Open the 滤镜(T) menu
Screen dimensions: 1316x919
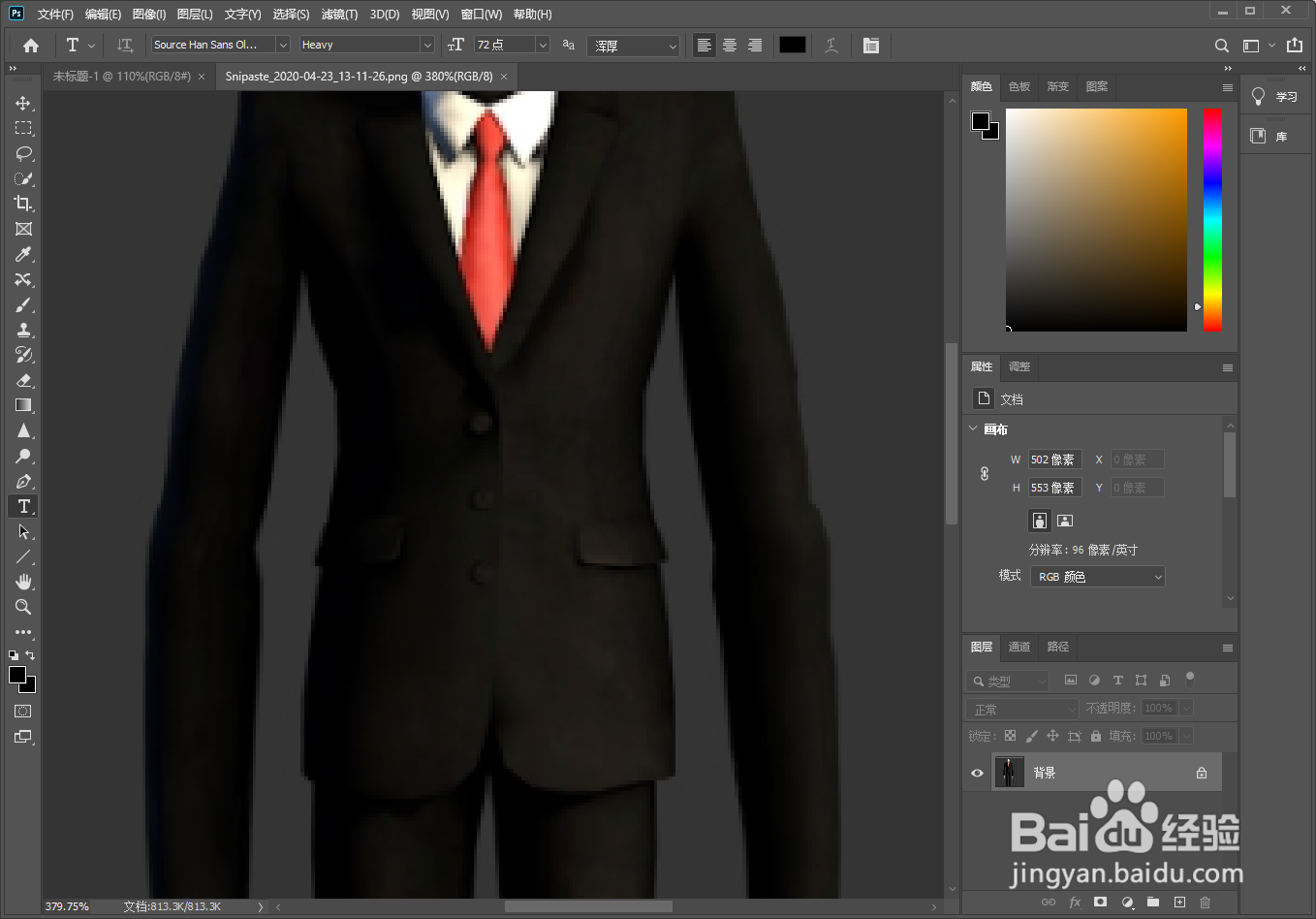pyautogui.click(x=339, y=15)
